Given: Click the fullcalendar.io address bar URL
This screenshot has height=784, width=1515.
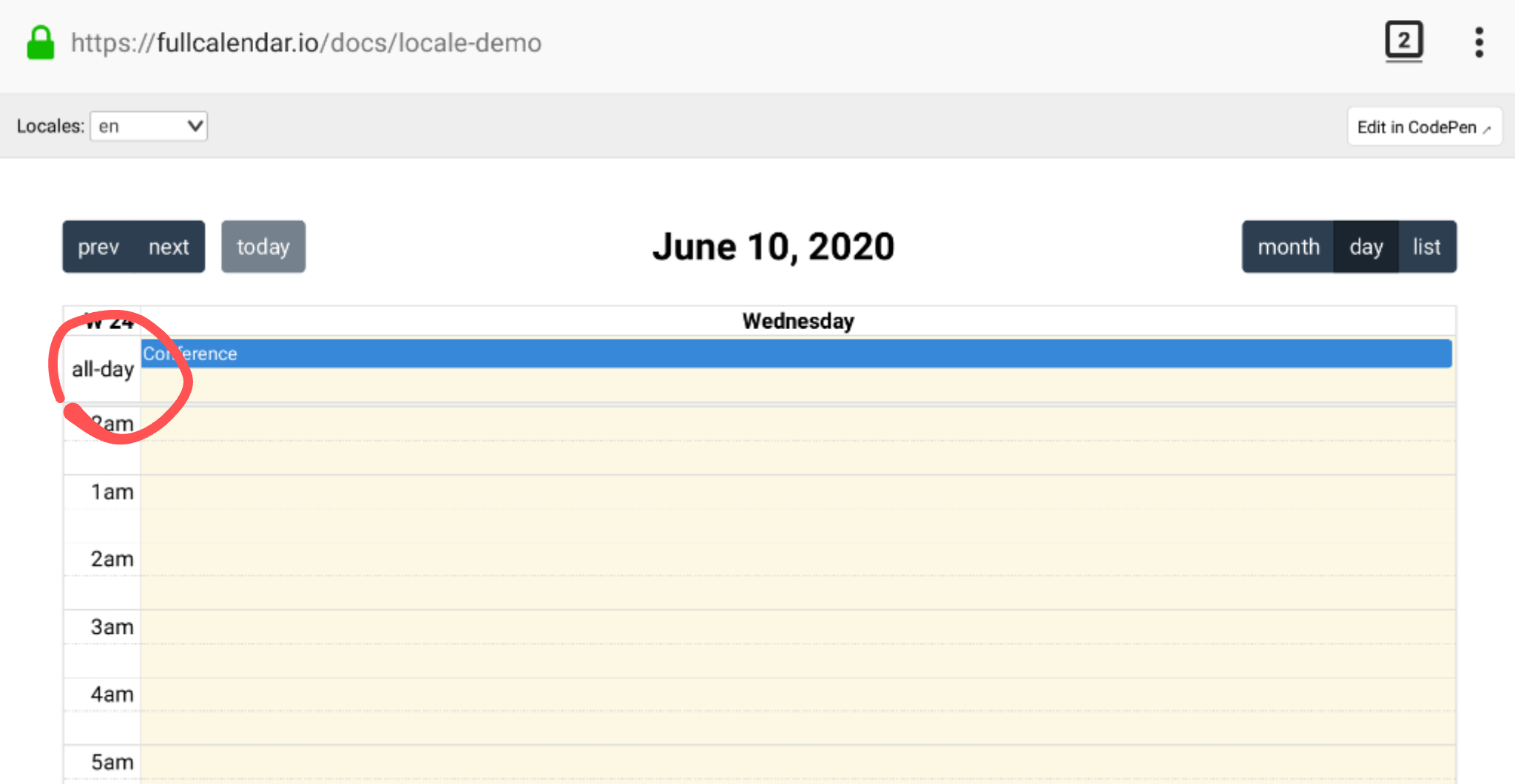Looking at the screenshot, I should (306, 43).
